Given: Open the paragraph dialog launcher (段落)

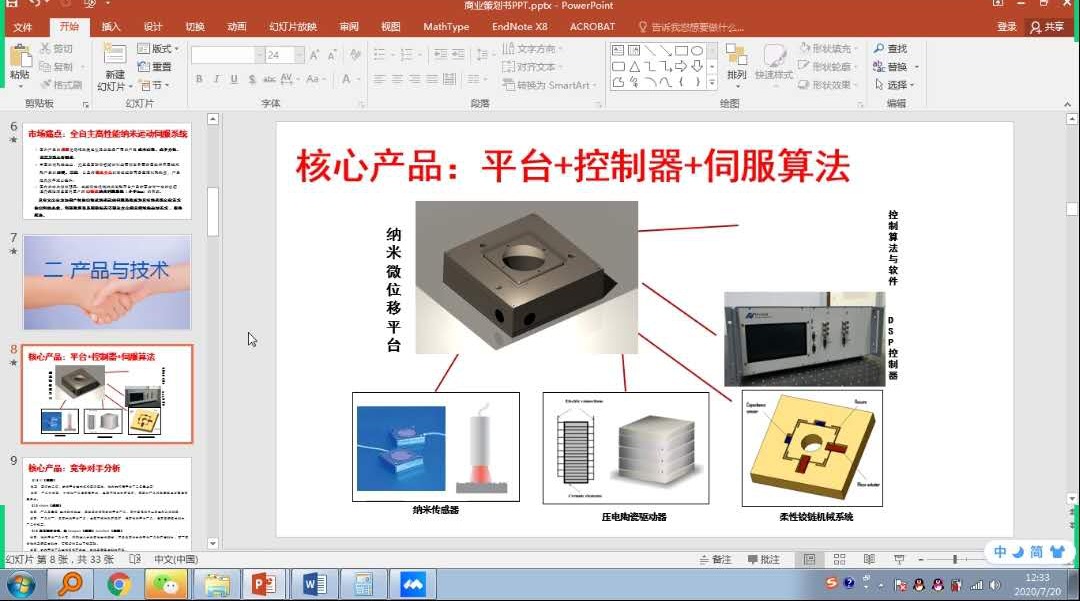Looking at the screenshot, I should [599, 105].
